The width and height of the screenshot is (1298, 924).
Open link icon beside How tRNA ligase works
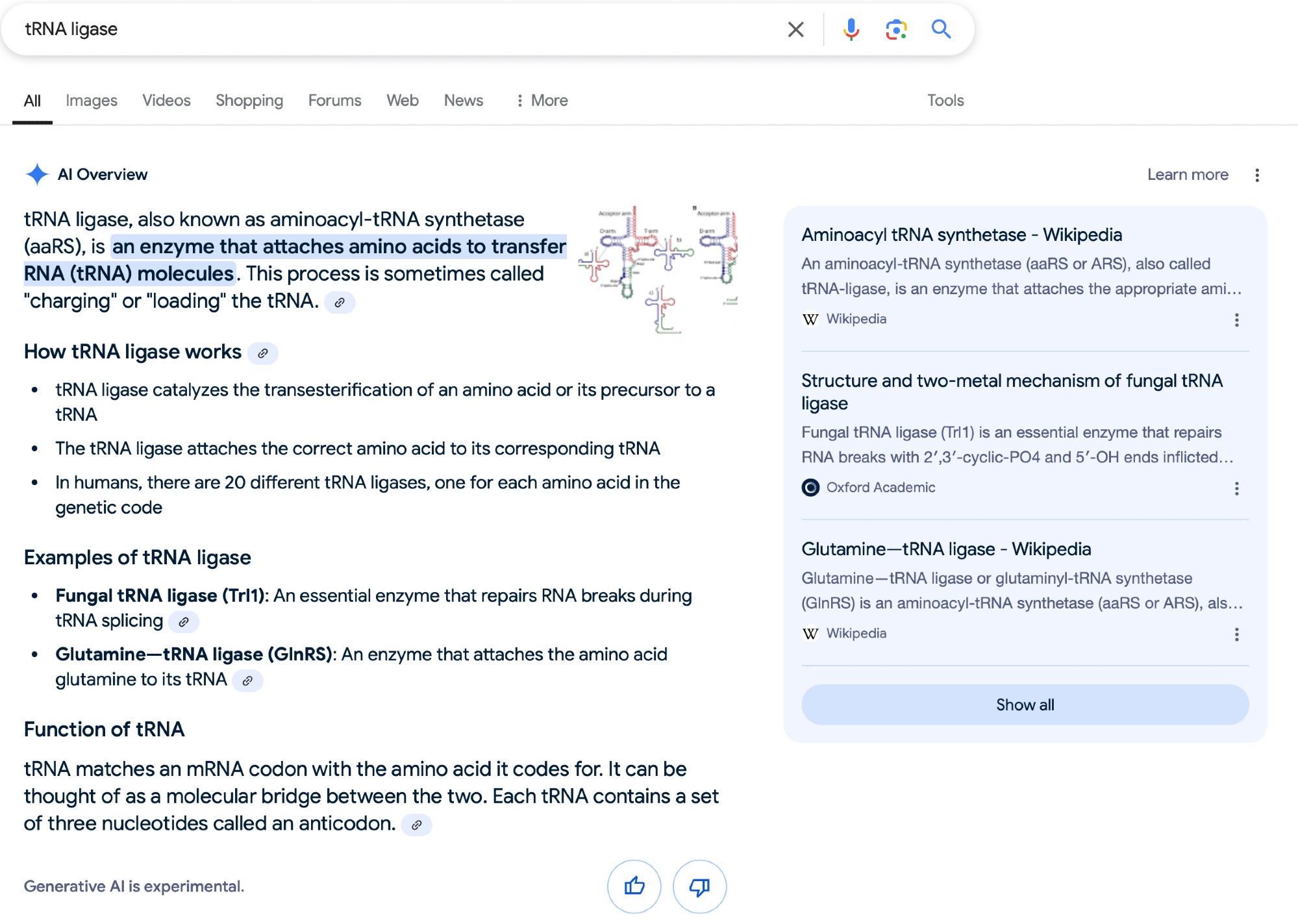[x=263, y=353]
